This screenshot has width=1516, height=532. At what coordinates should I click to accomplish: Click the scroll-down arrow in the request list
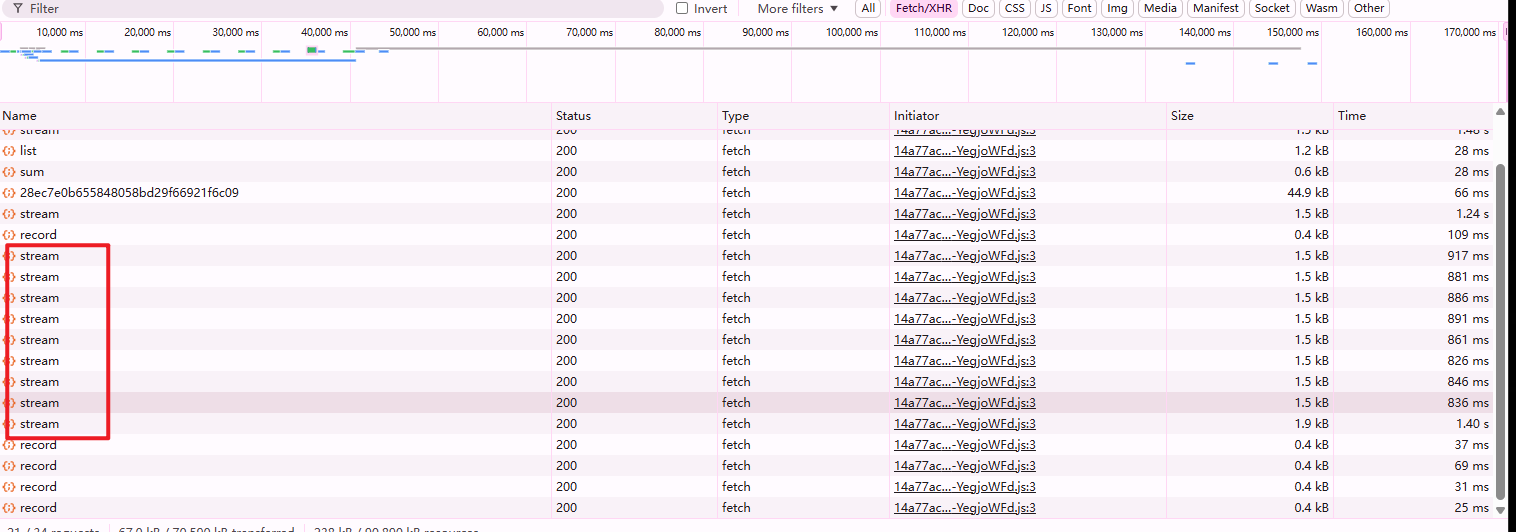click(x=1499, y=510)
